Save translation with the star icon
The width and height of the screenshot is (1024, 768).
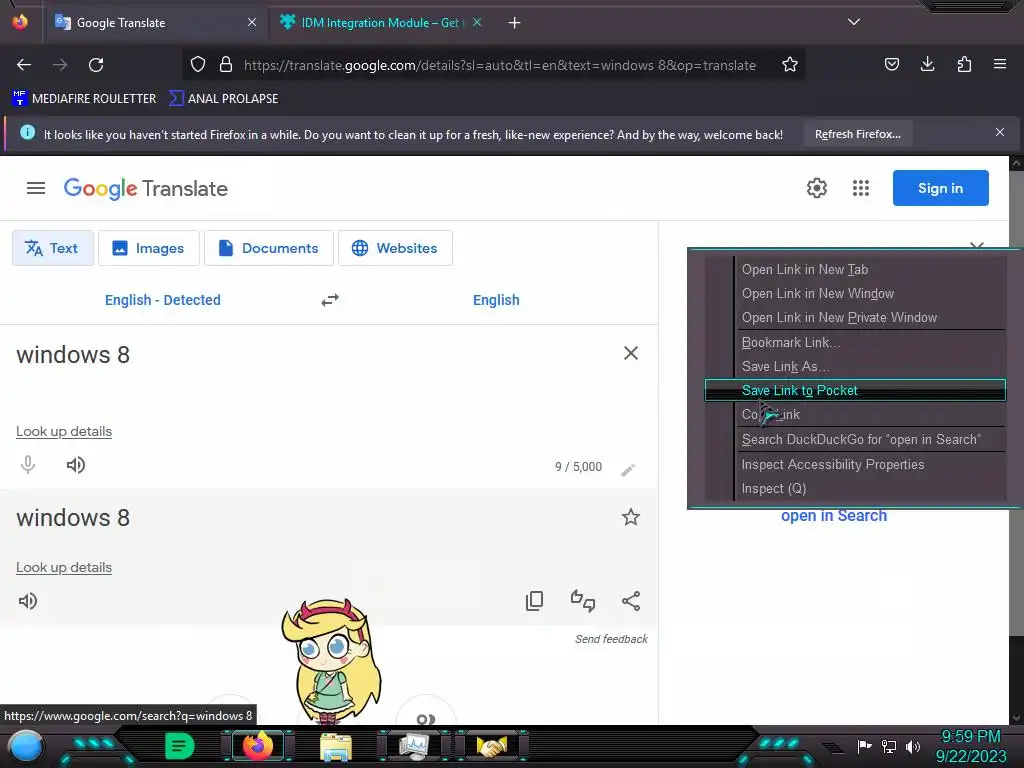pyautogui.click(x=631, y=517)
